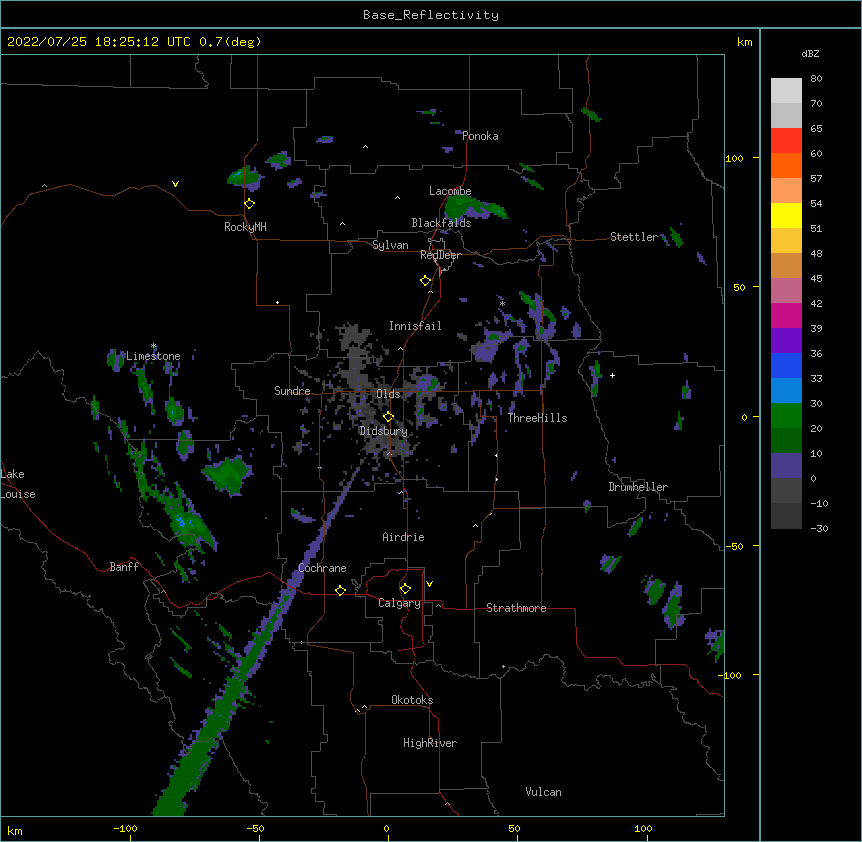Click the HighRiver label
The image size is (862, 842).
[x=430, y=743]
